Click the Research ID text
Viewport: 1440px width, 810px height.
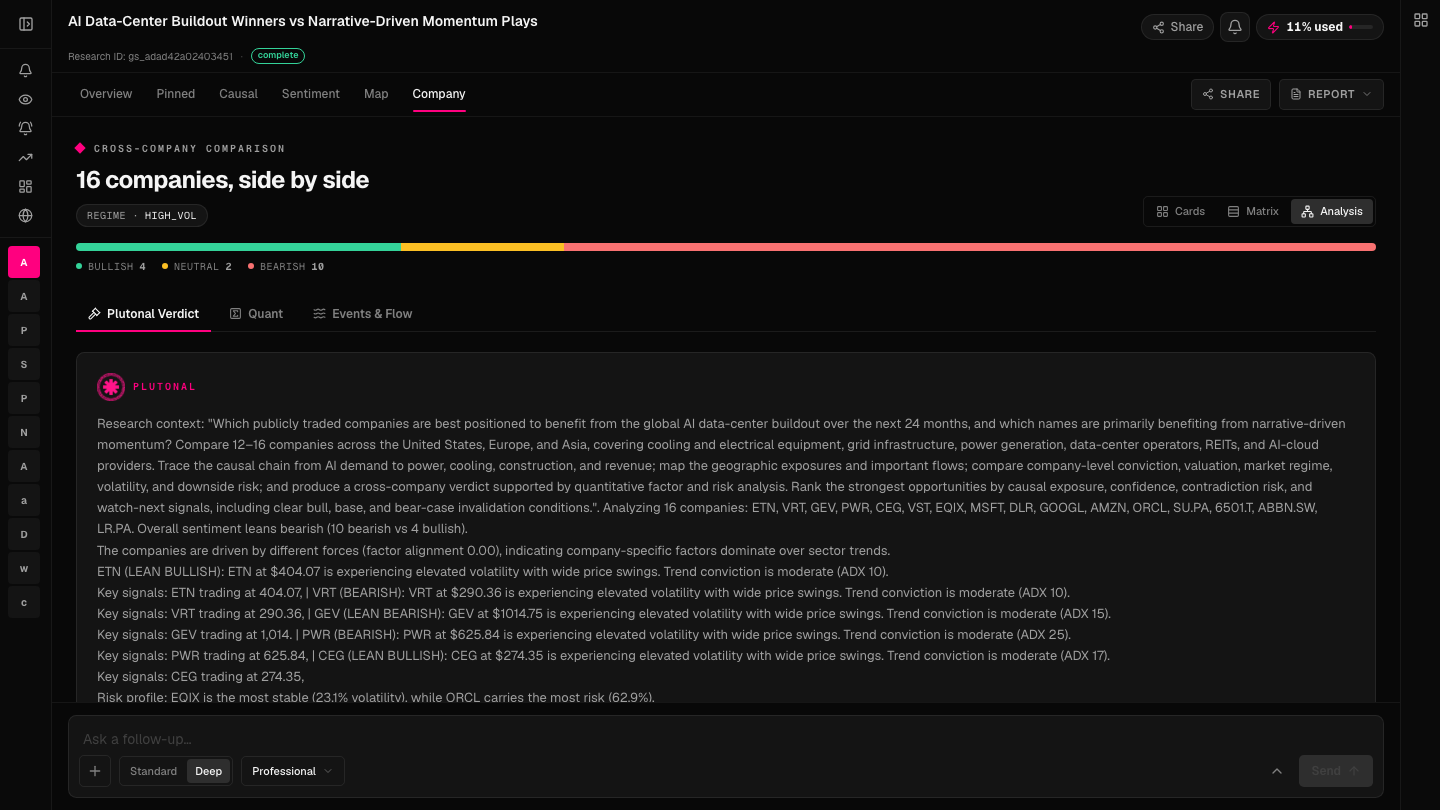150,57
